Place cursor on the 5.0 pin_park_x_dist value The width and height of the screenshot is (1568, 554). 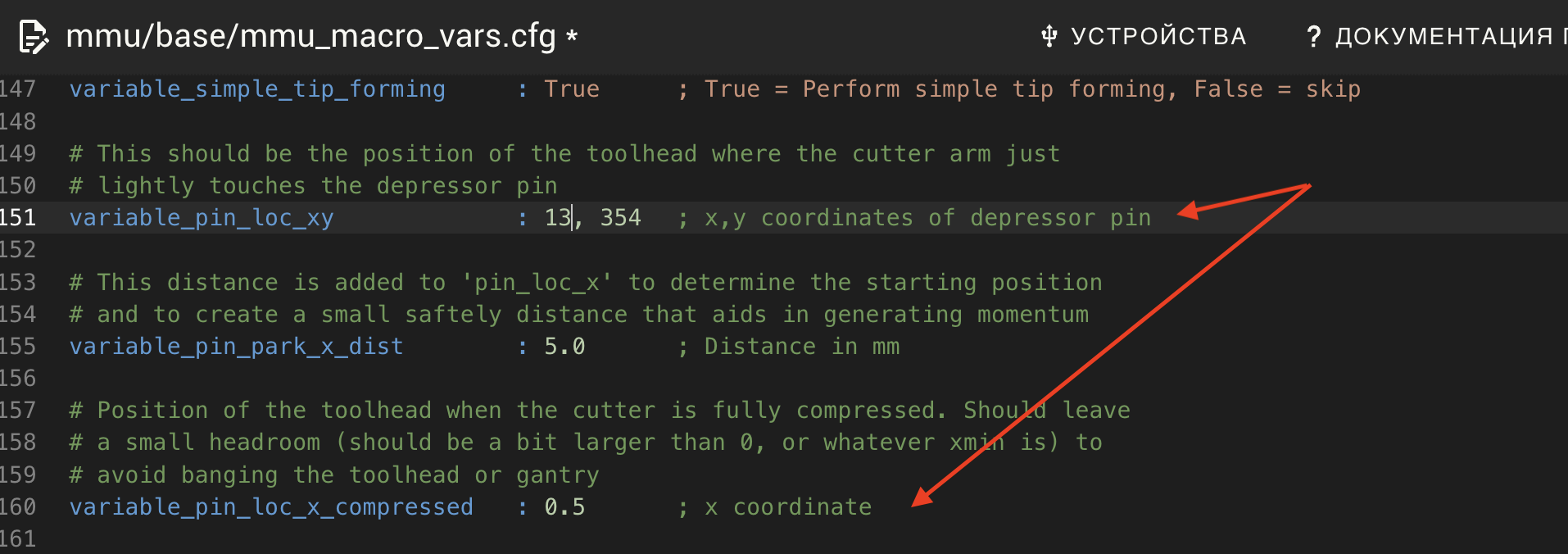565,347
